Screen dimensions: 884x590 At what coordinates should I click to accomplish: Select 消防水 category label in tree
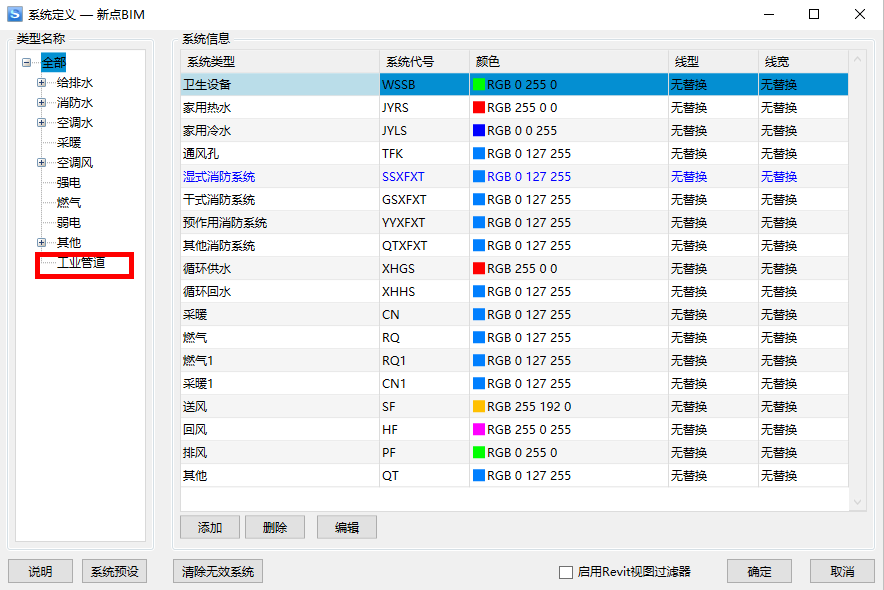click(x=75, y=103)
